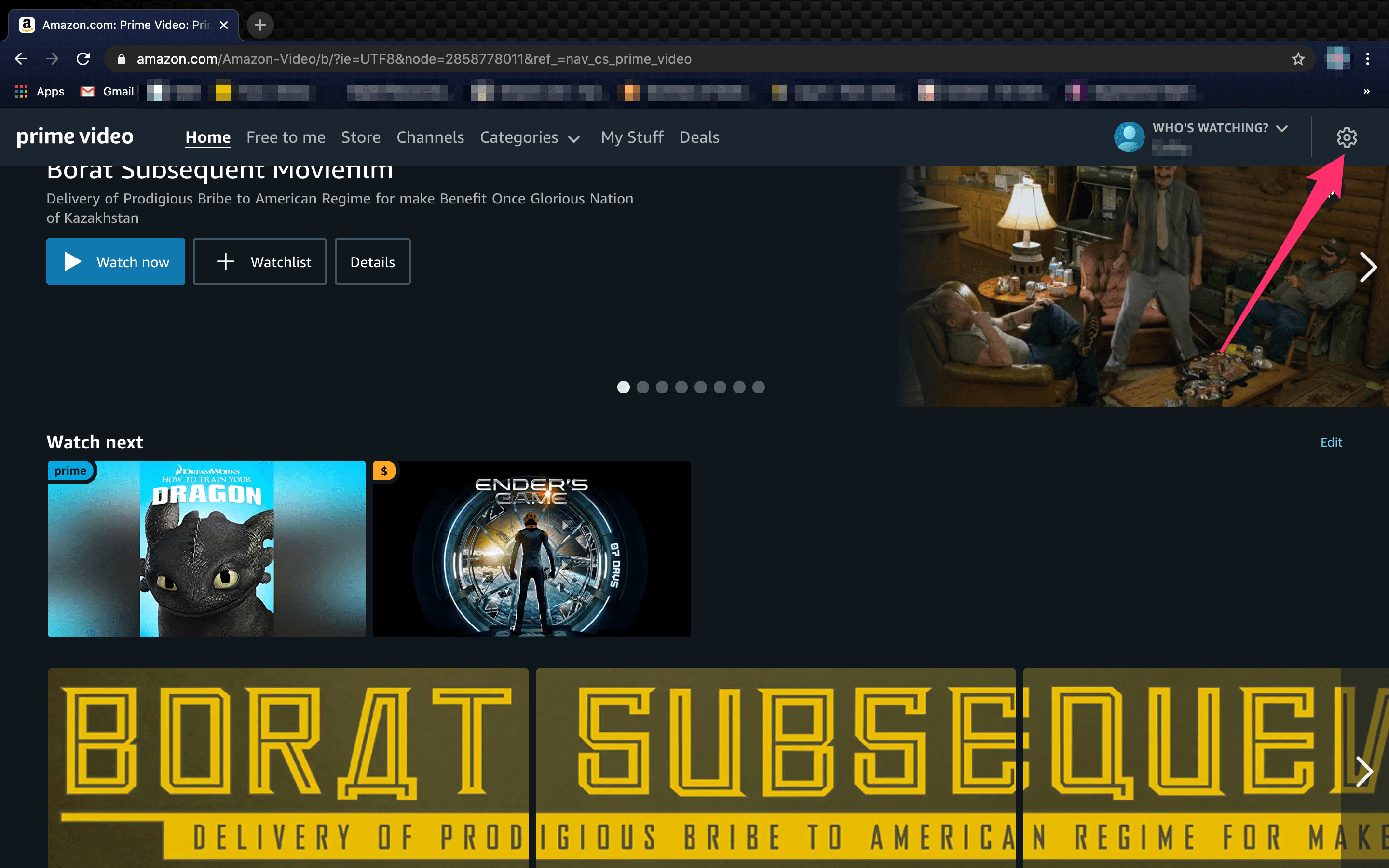Click the profile avatar icon

pos(1129,137)
